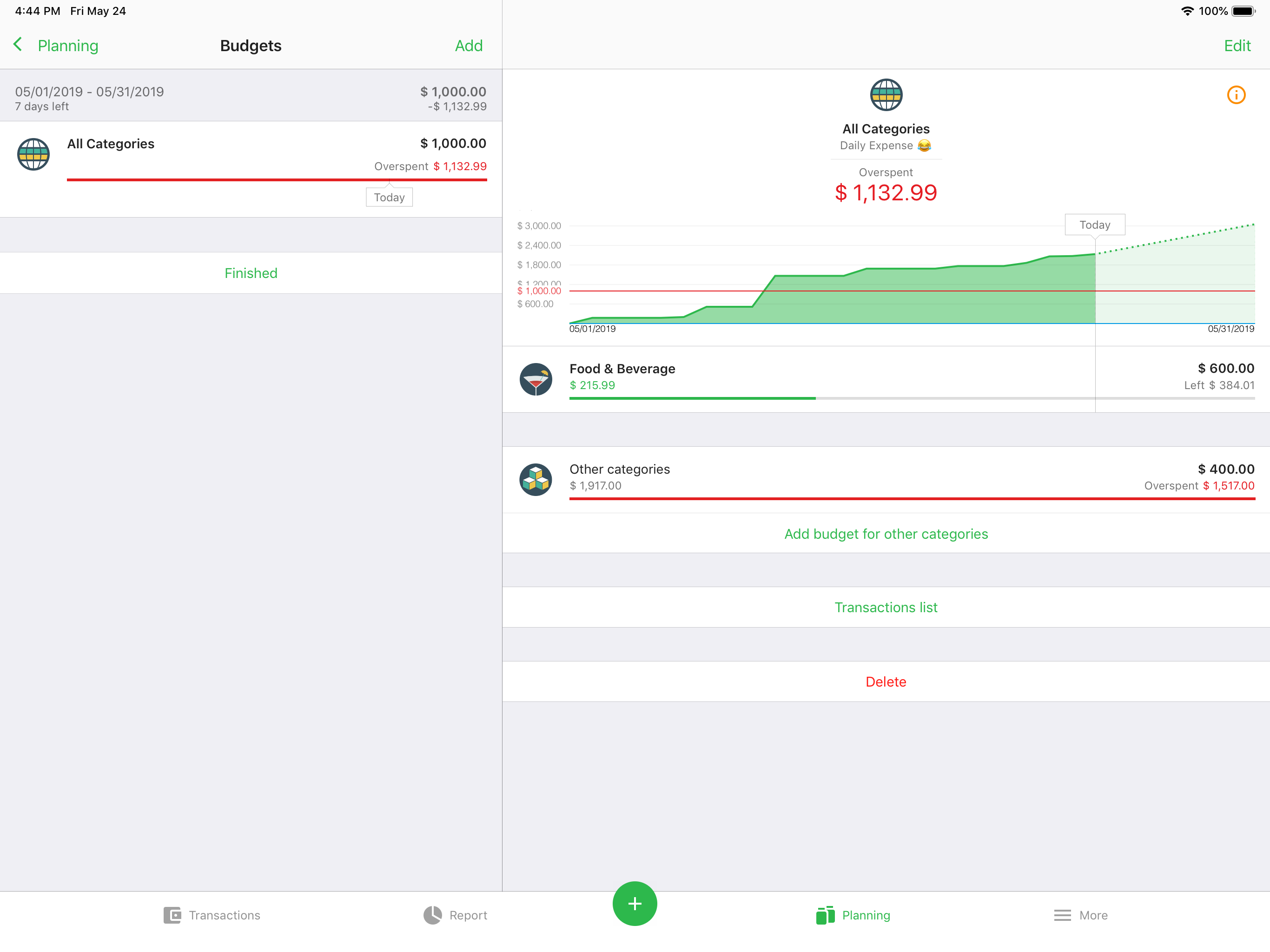Tap the $ 3,000.00 axis label
1270x952 pixels.
point(539,225)
